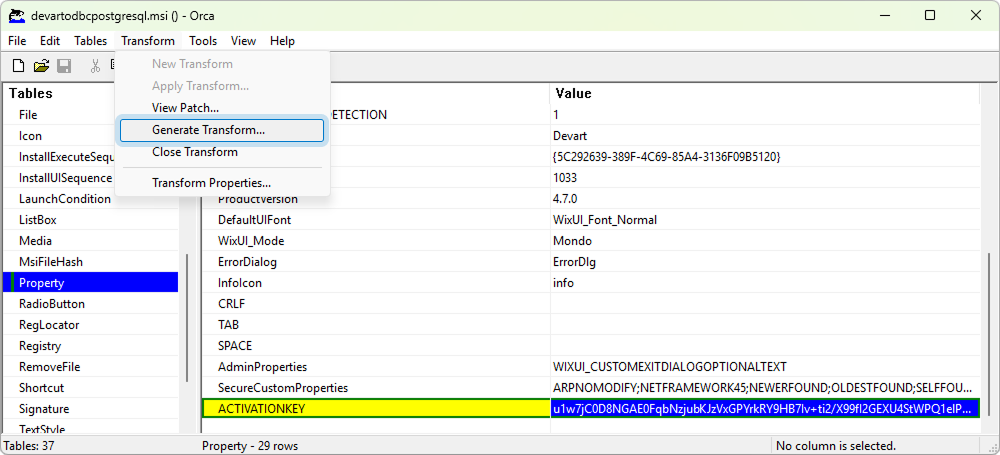
Task: Click the InfoIcon property cell
Action: point(376,283)
